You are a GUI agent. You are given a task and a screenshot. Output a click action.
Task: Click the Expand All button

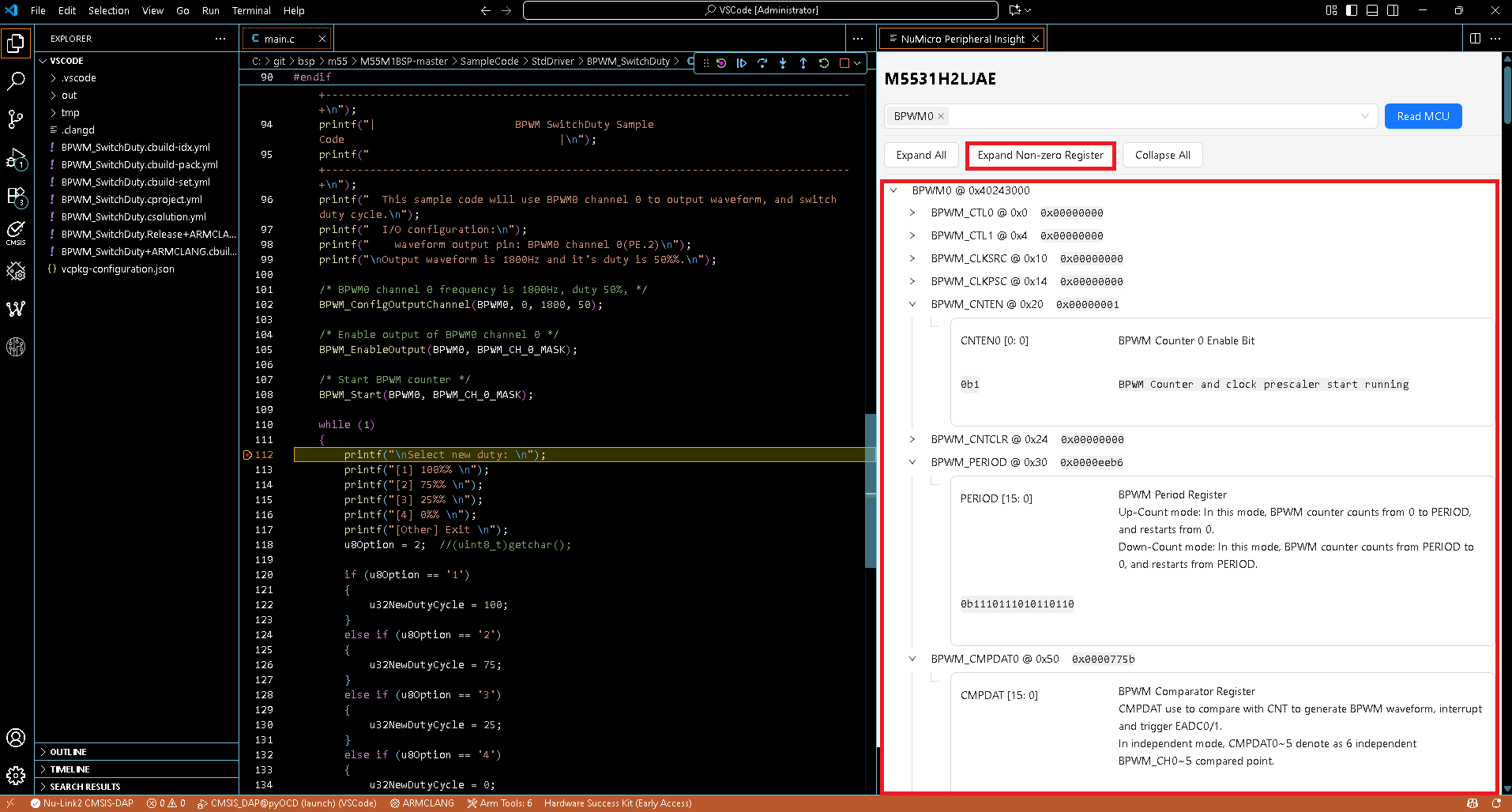[921, 155]
